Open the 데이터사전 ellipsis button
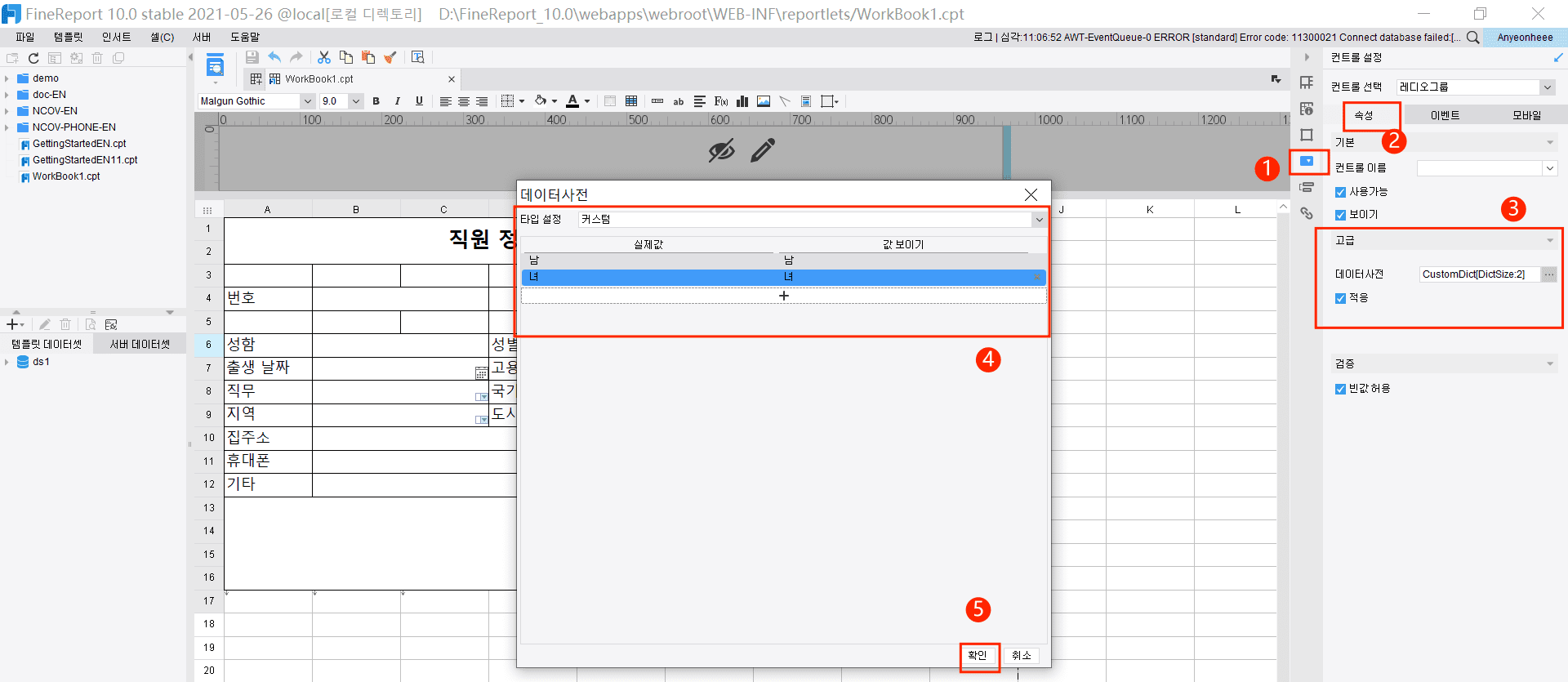This screenshot has height=682, width=1568. 1549,274
